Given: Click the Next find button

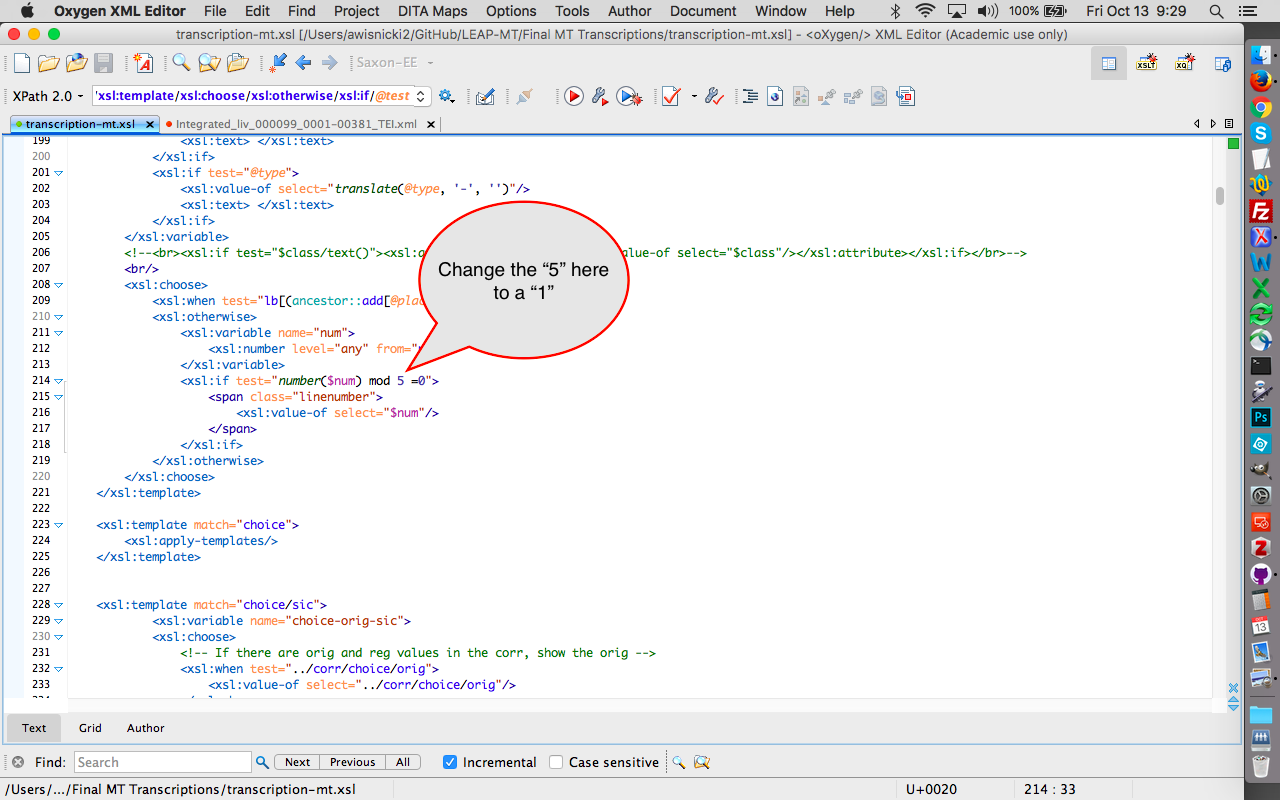Looking at the screenshot, I should pyautogui.click(x=297, y=762).
